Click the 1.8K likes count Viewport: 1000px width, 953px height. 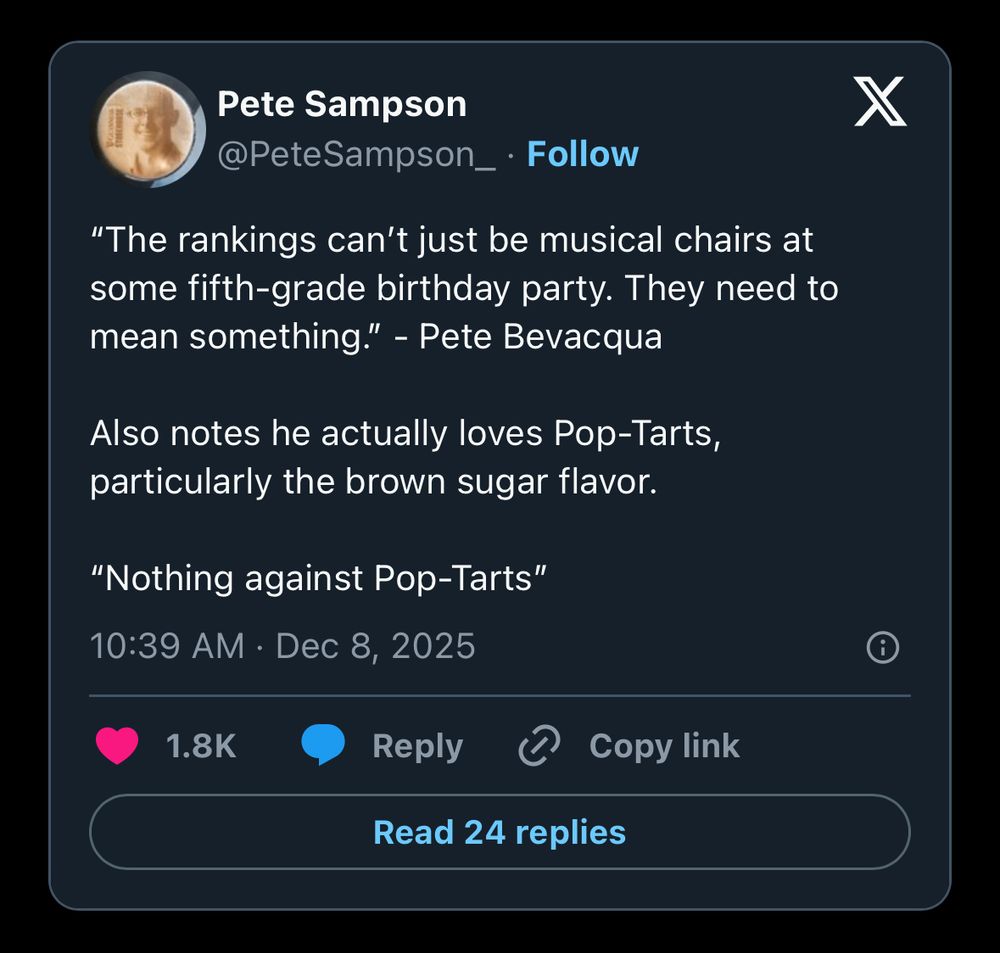(x=201, y=746)
